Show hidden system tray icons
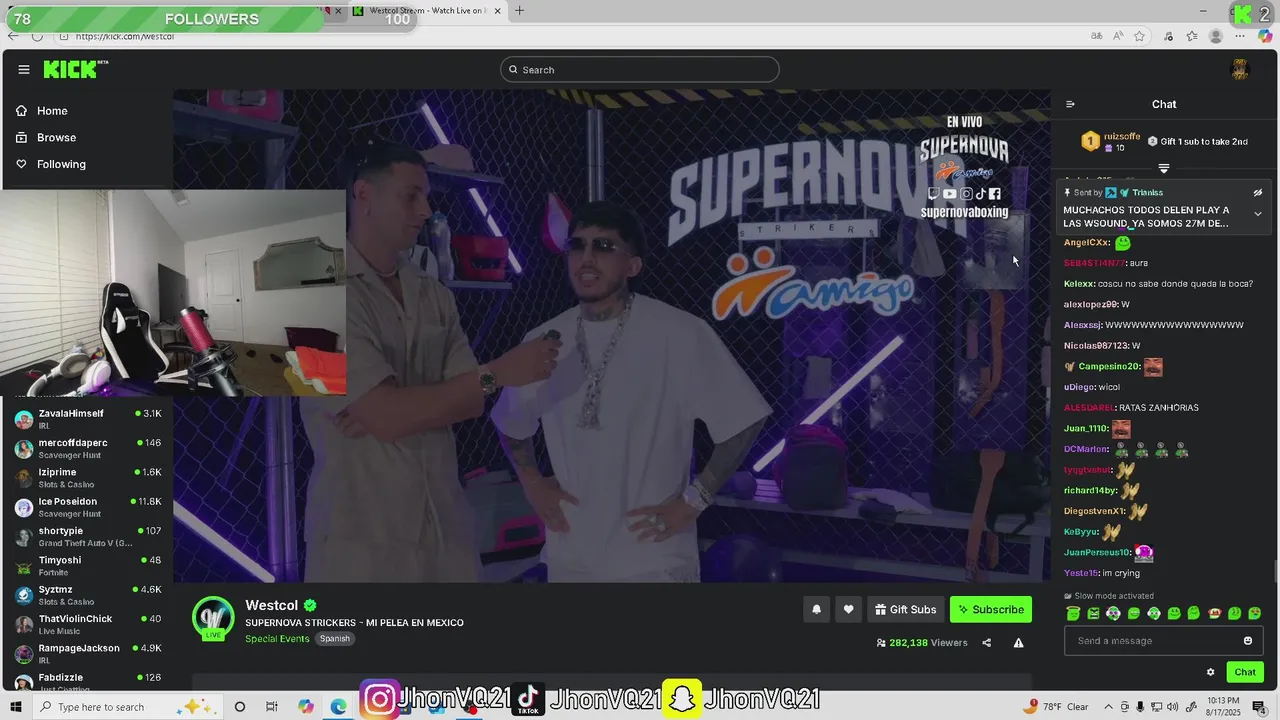1280x720 pixels. [1108, 707]
